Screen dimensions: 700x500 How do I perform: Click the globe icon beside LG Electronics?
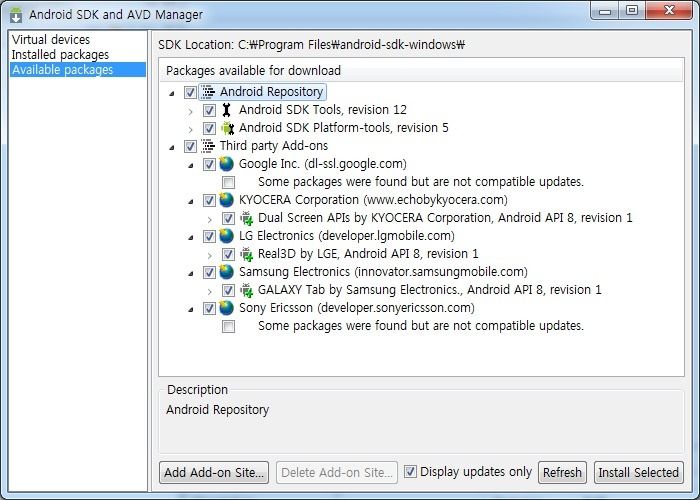(x=226, y=236)
